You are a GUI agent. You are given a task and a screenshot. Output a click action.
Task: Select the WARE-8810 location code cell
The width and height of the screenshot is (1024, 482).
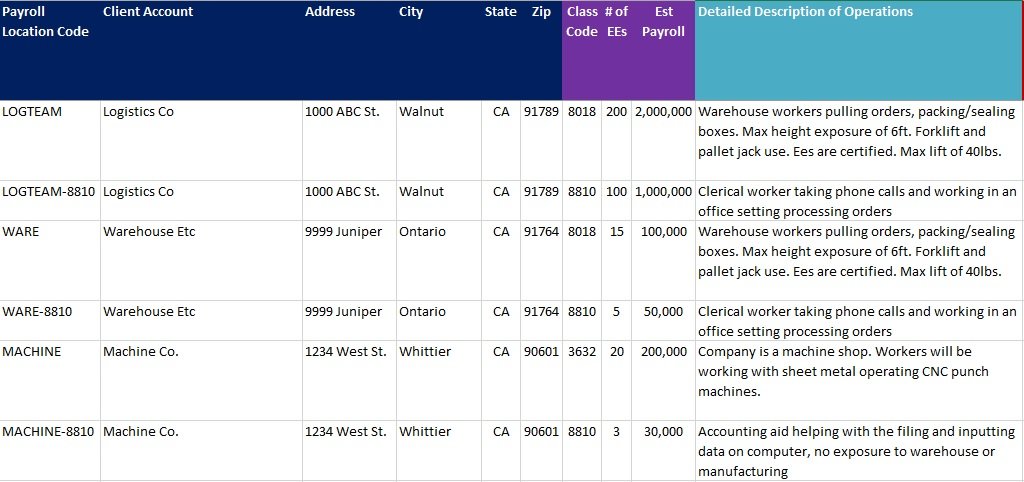coord(50,321)
